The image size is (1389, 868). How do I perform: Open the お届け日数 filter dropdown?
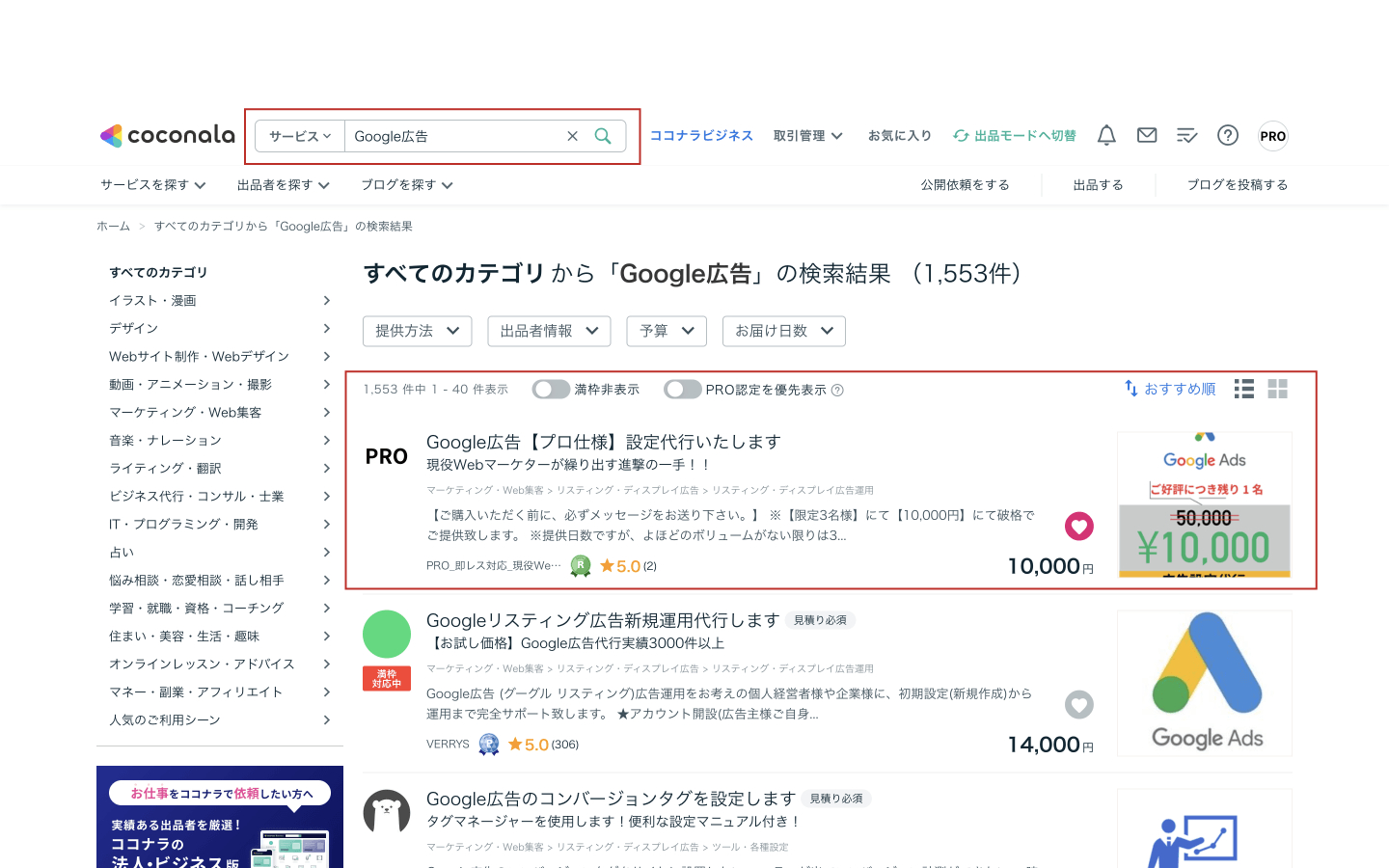tap(783, 331)
